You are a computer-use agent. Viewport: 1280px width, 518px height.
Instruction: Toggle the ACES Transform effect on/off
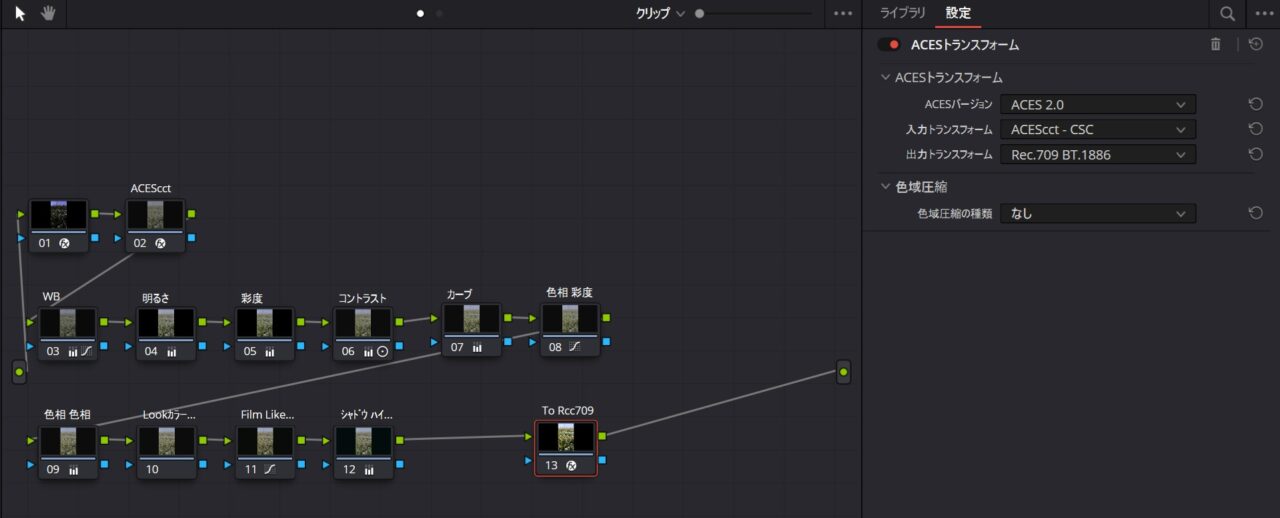[x=889, y=45]
